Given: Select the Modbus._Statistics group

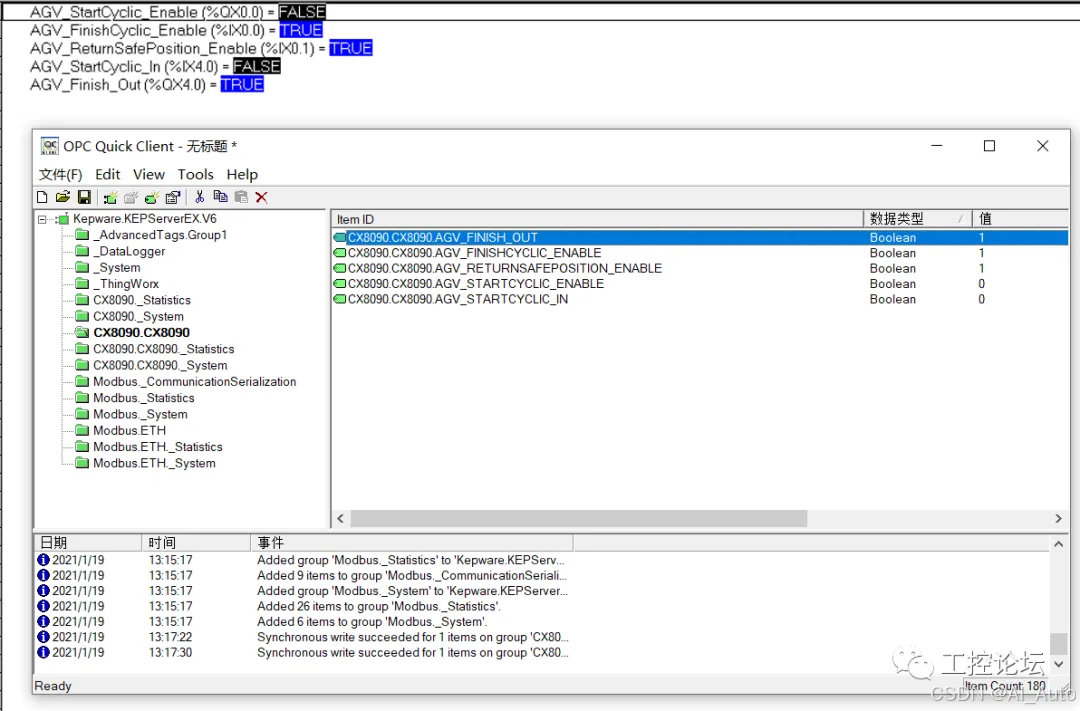Looking at the screenshot, I should pyautogui.click(x=144, y=398).
